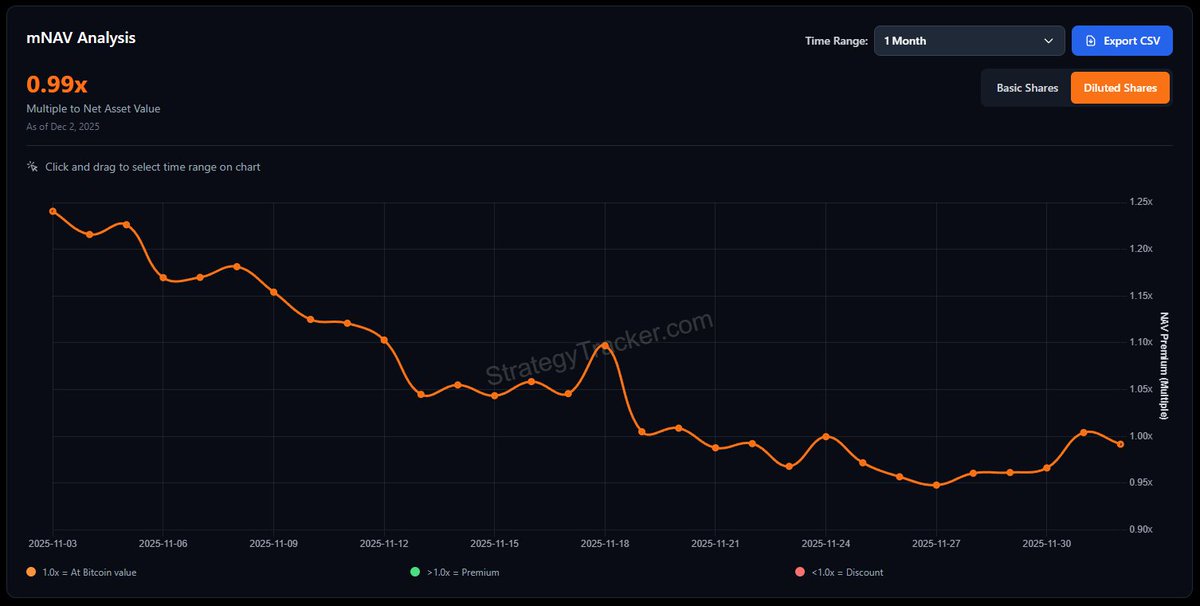Click the NAV Premium (Multiple) axis title
Image resolution: width=1200 pixels, height=606 pixels.
[1165, 365]
